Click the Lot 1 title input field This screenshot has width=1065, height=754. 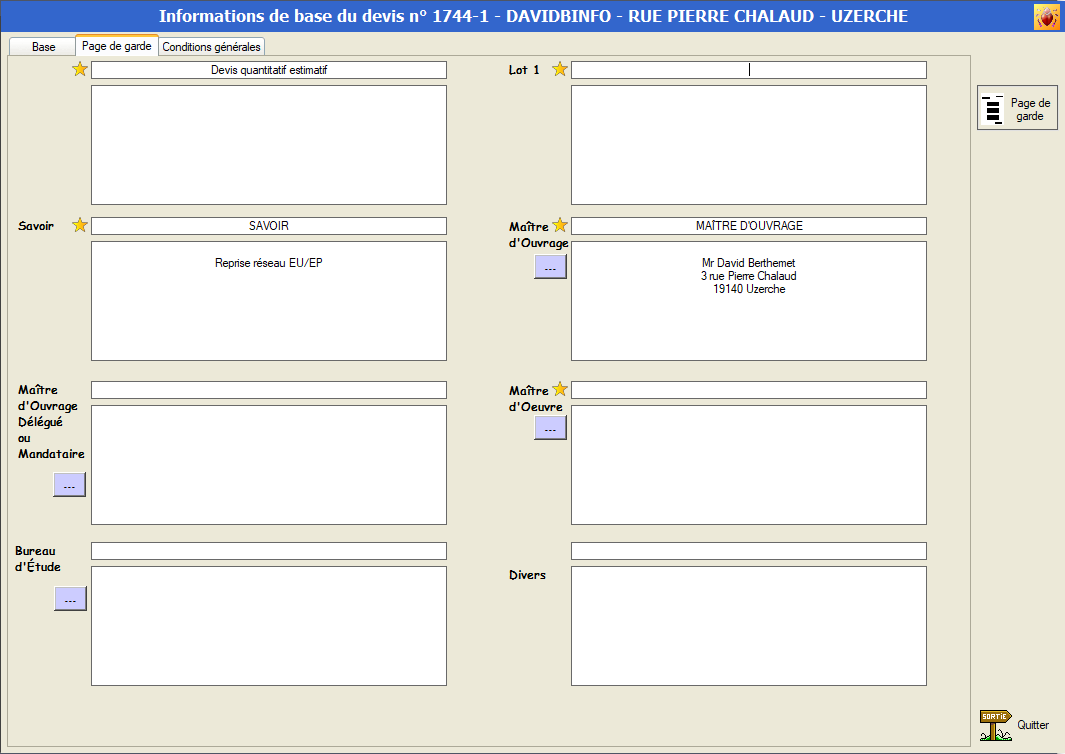point(748,70)
